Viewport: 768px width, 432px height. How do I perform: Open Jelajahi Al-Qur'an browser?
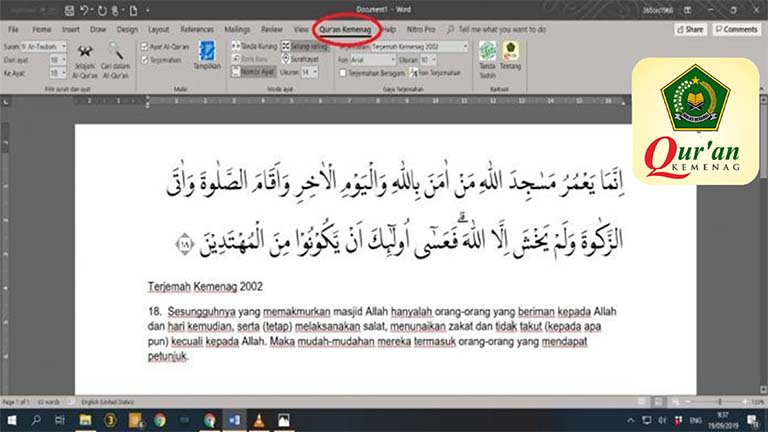point(85,62)
